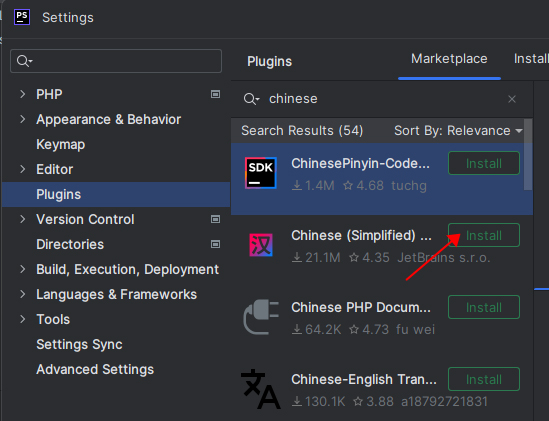Click the PhpStorm logo icon in title bar
The width and height of the screenshot is (549, 421).
(22, 17)
